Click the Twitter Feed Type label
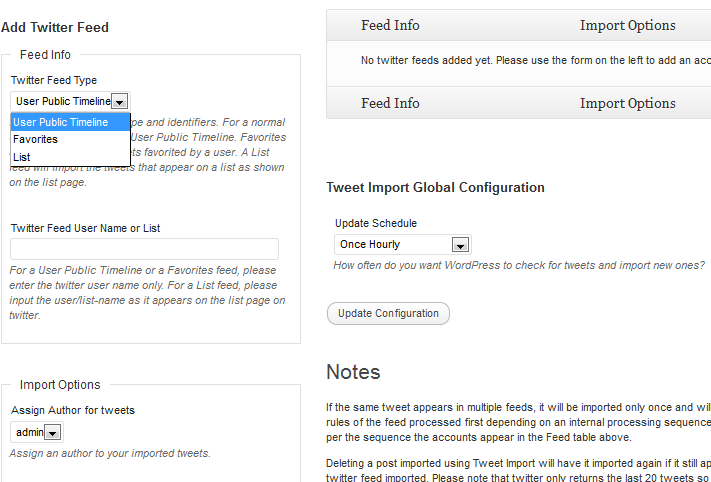711x482 pixels. pyautogui.click(x=54, y=80)
